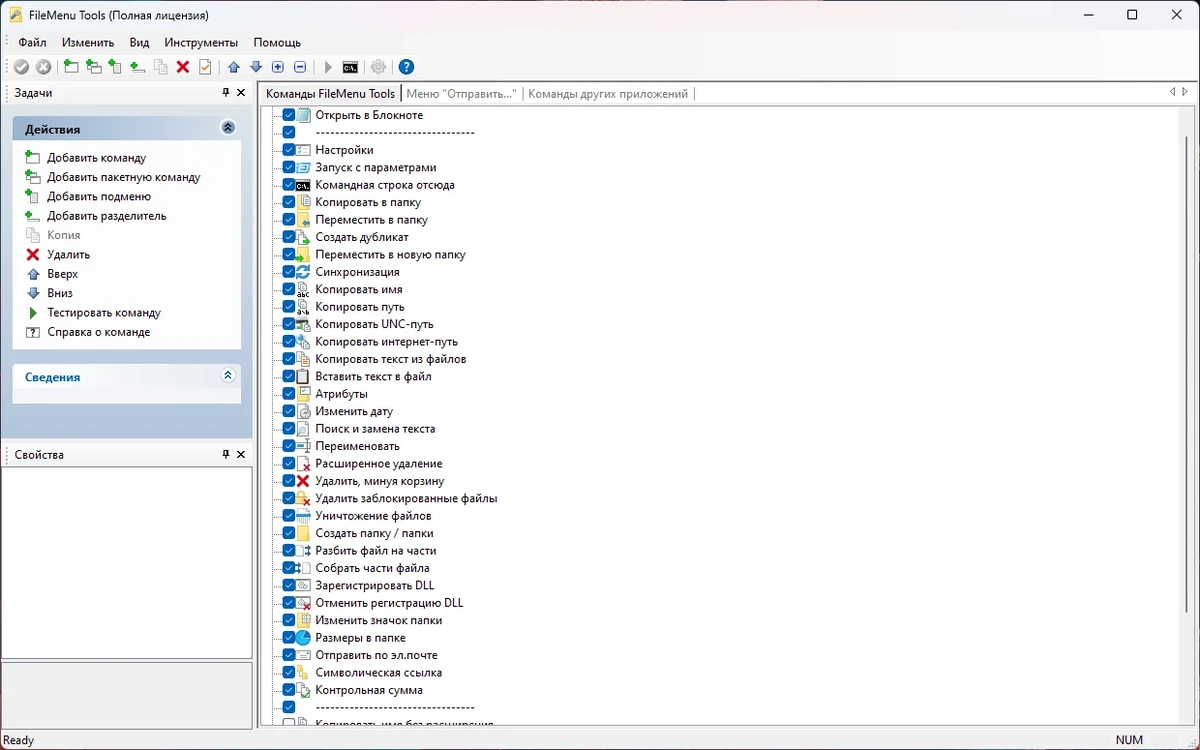Click the folder icon of Создать папку / папки
This screenshot has height=750, width=1200.
coord(304,533)
